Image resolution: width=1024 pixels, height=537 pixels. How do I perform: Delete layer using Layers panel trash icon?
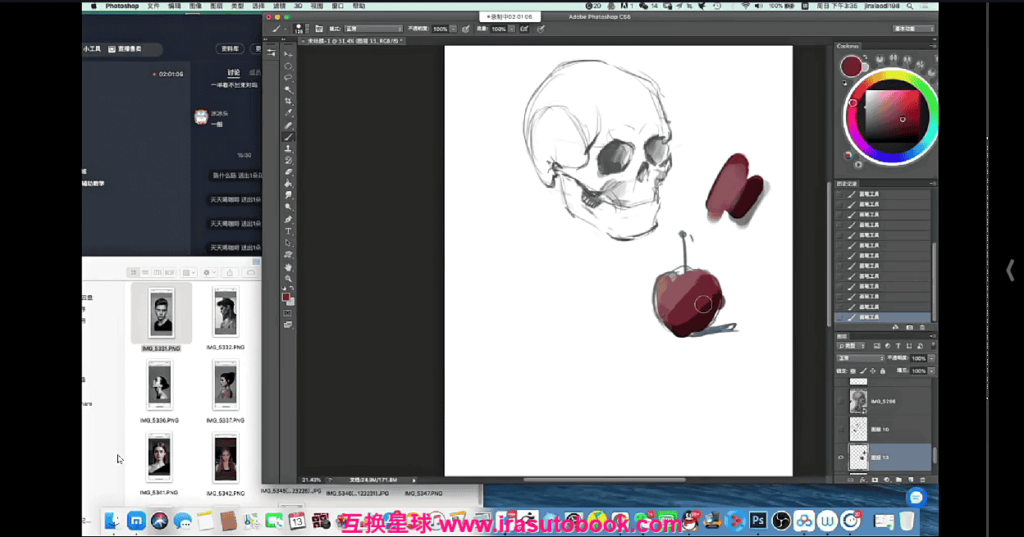[923, 480]
